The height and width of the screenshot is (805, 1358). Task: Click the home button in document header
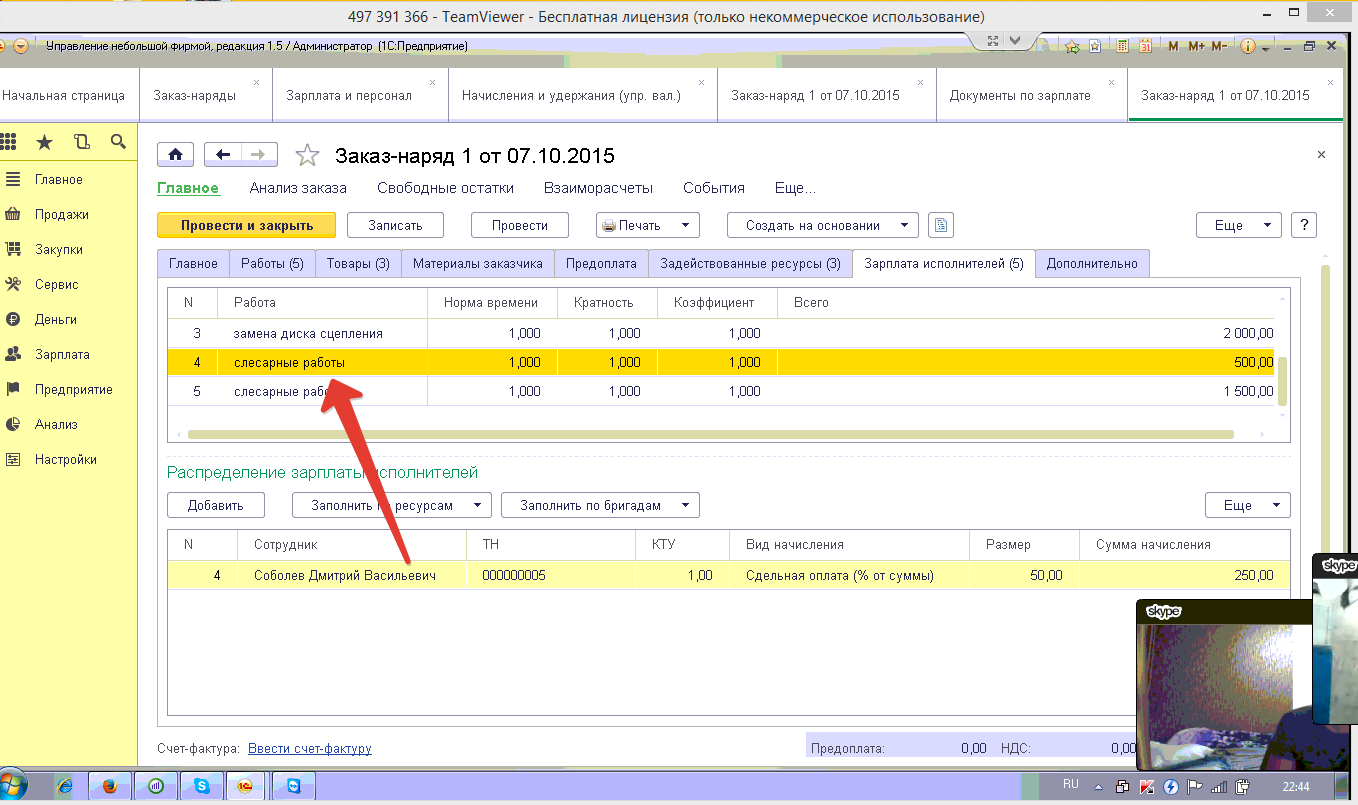(x=176, y=154)
